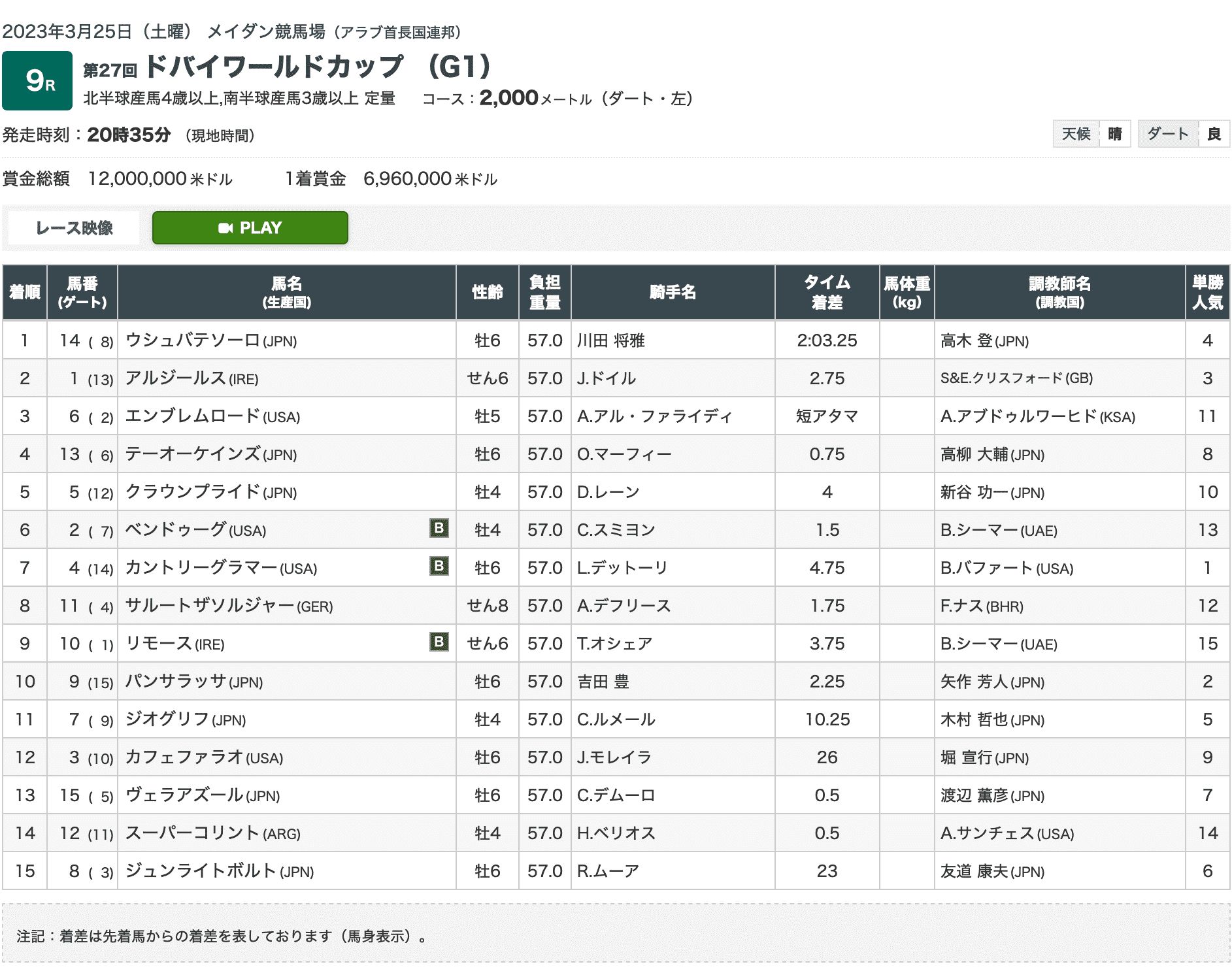The width and height of the screenshot is (1232, 975).
Task: Click trainer name S&E.クリスフォード
Action: click(x=1001, y=378)
